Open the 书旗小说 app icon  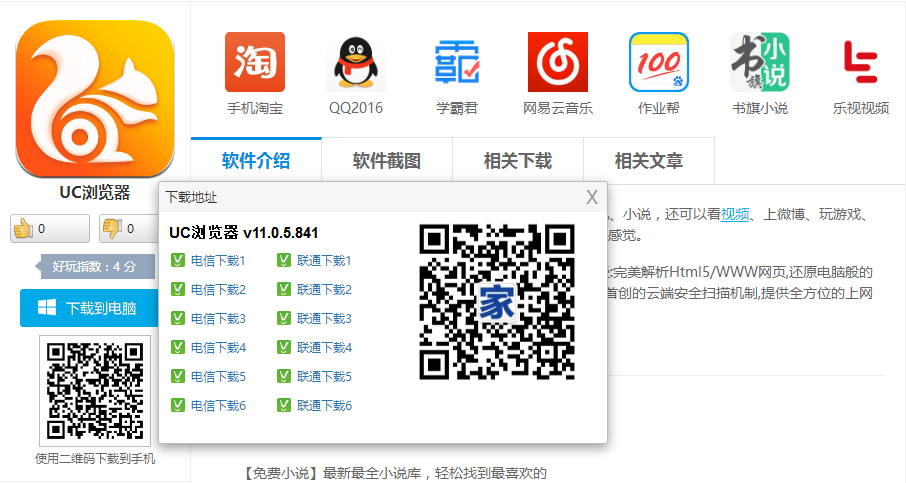(x=760, y=62)
